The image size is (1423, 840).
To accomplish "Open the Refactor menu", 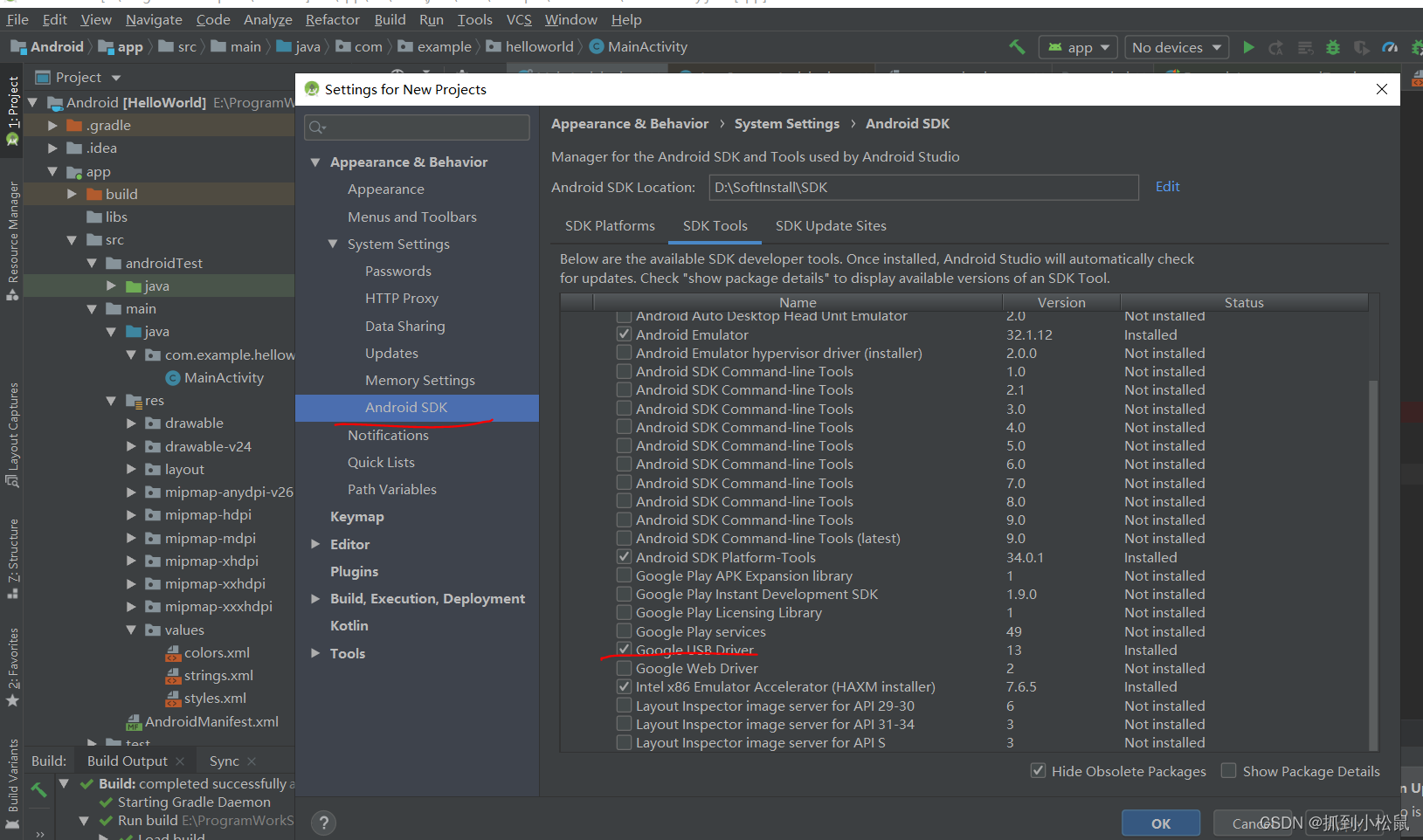I will tap(332, 19).
